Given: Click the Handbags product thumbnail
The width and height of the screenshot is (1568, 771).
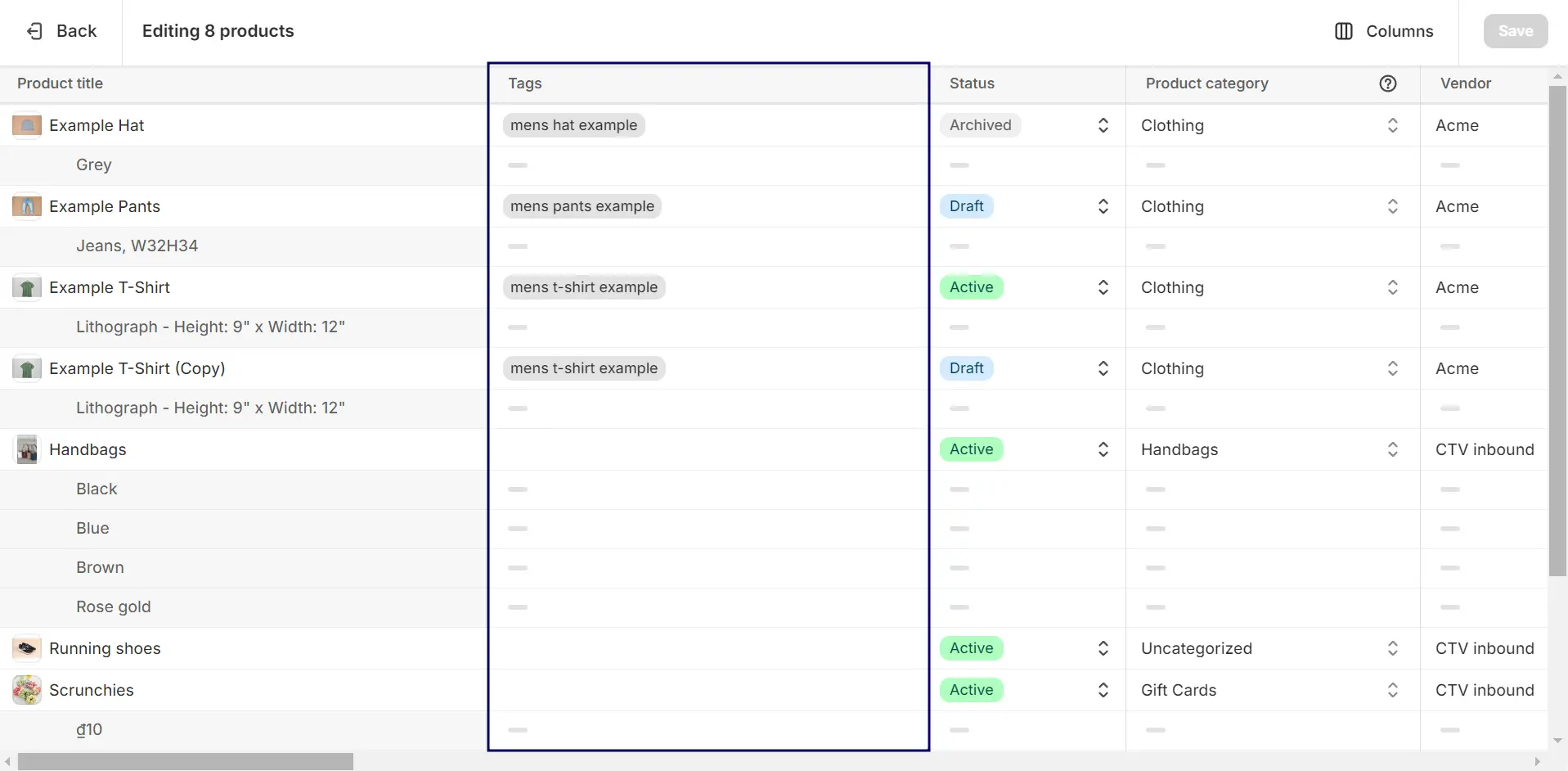Looking at the screenshot, I should [27, 449].
